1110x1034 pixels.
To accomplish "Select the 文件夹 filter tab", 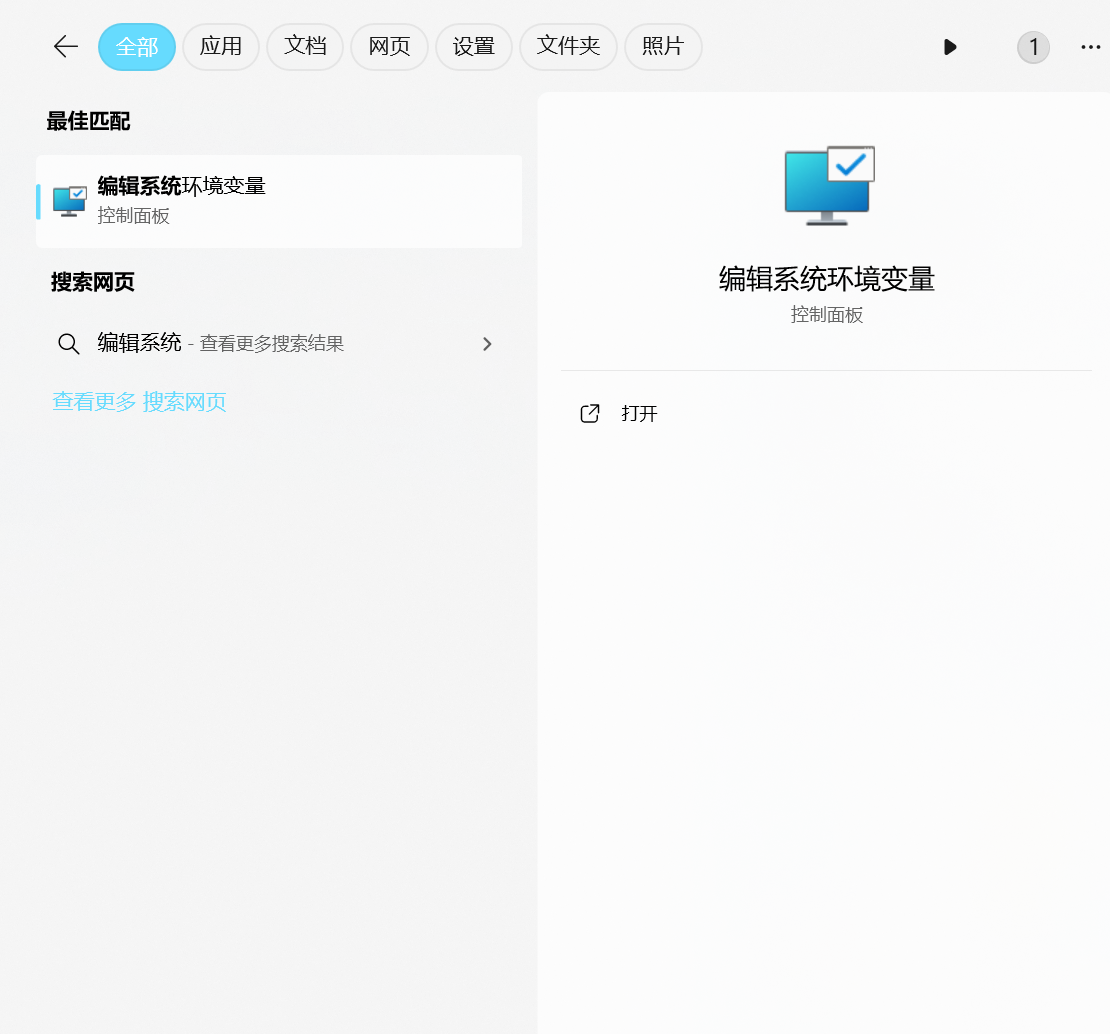I will [568, 47].
